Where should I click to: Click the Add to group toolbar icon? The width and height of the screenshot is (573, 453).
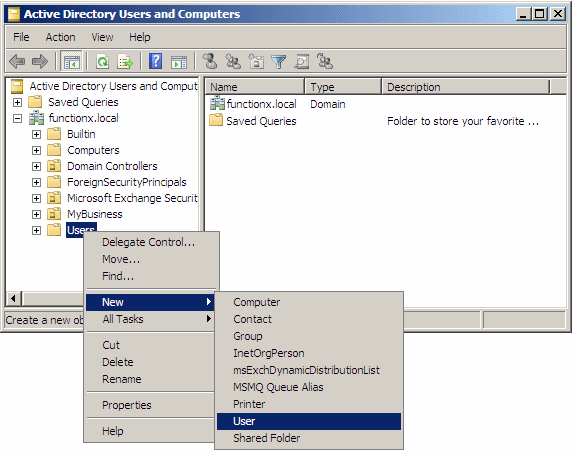pos(325,61)
